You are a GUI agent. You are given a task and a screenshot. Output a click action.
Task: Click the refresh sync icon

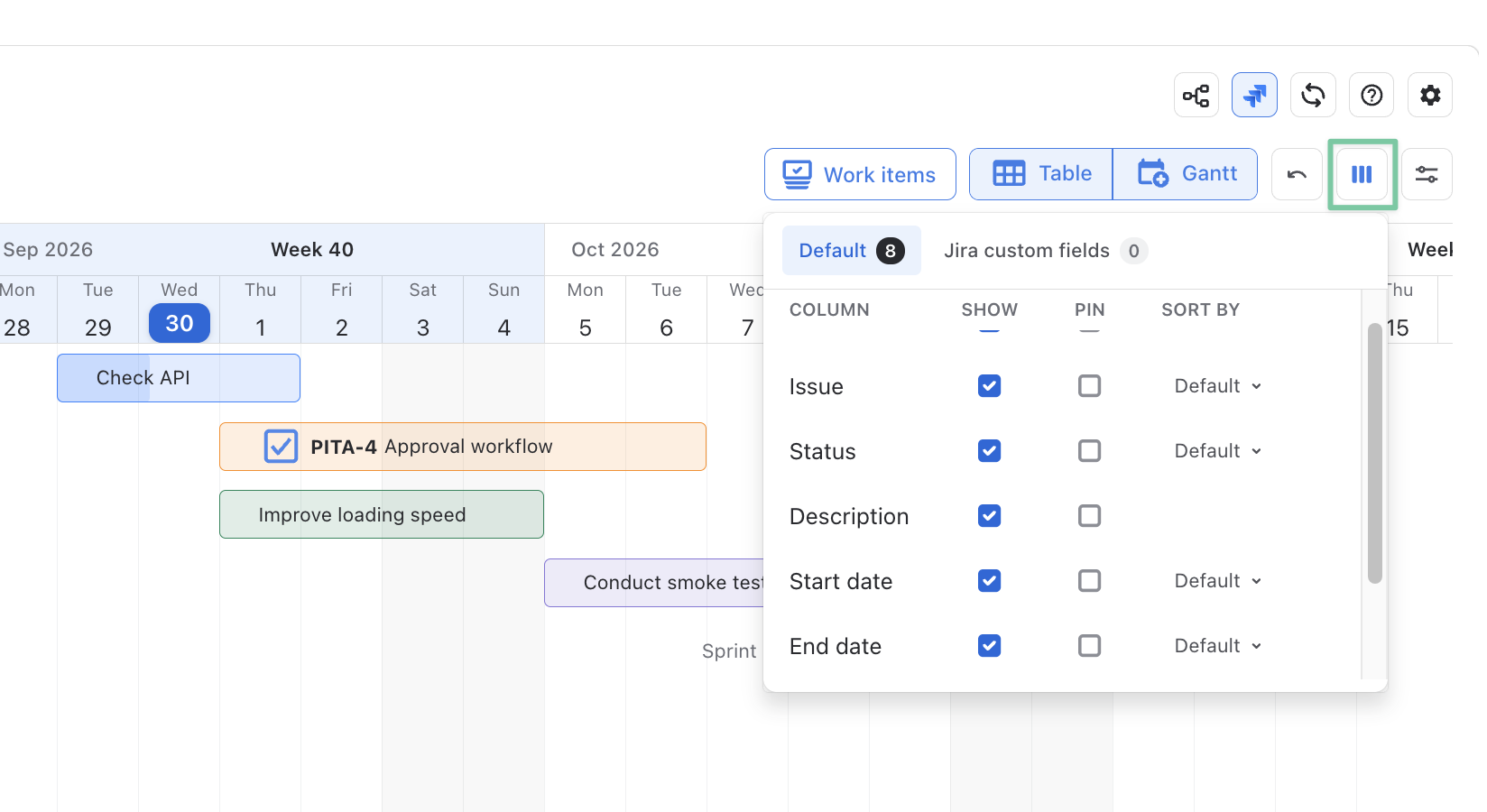pyautogui.click(x=1313, y=95)
